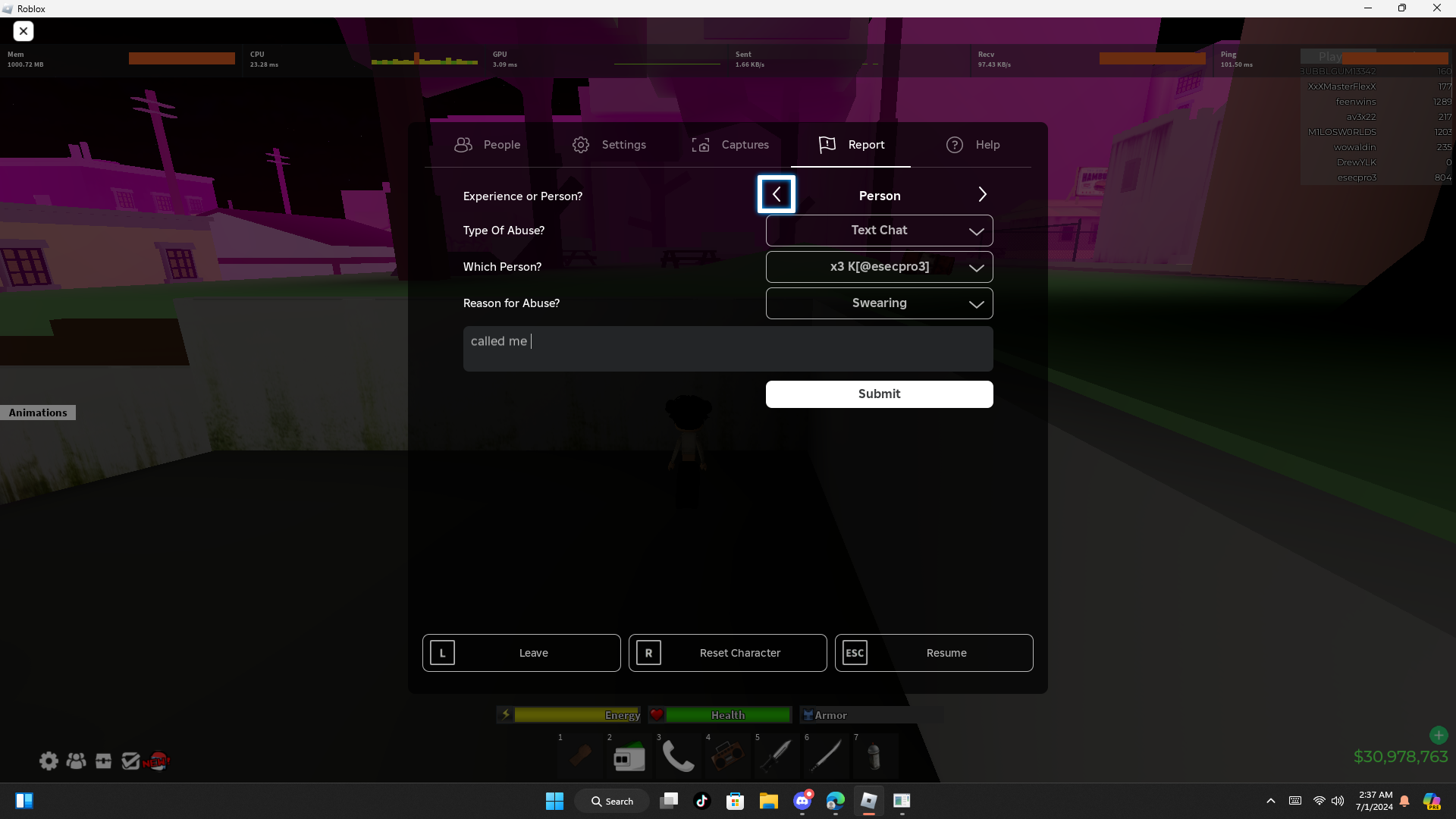Select the spray can in hotbar slot 7
Screen dimensions: 1456x819
[x=876, y=756]
